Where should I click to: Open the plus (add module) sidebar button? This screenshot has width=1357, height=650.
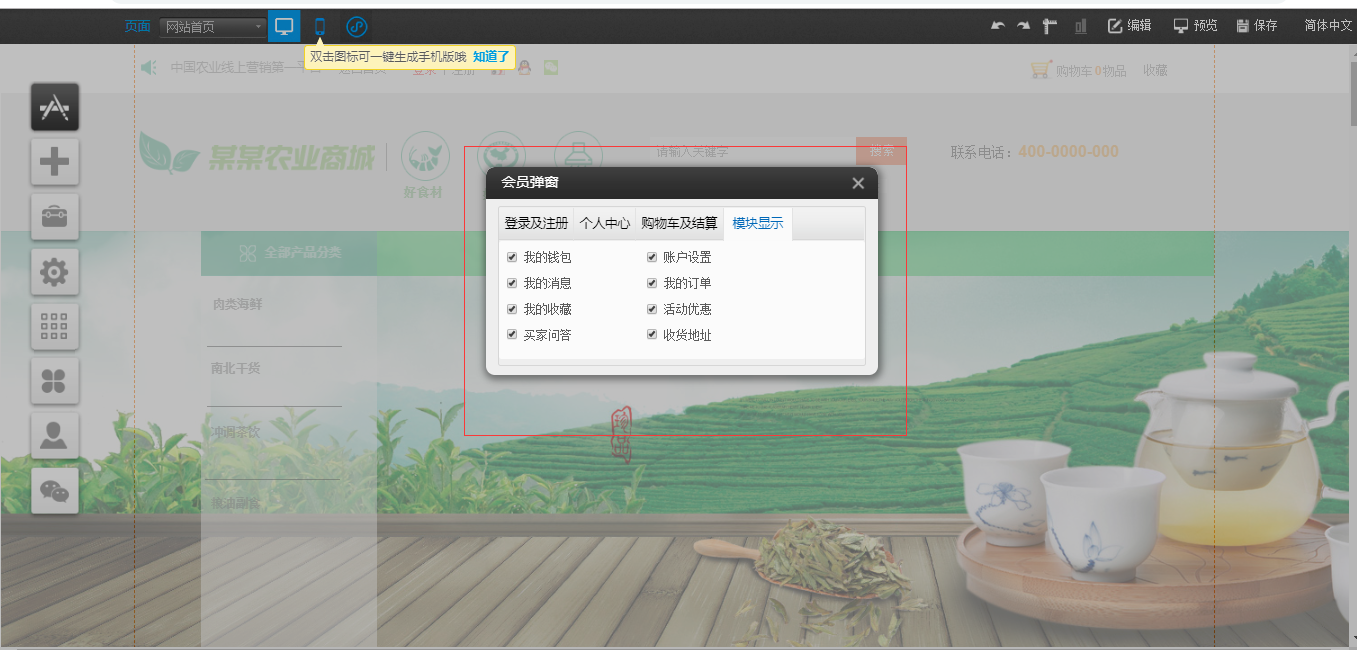click(x=55, y=161)
